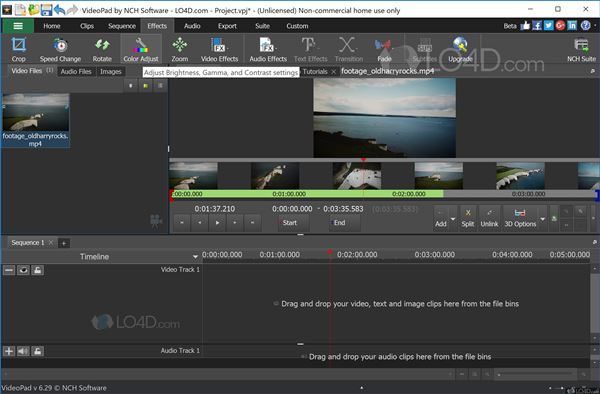Expand the Timeline mode dropdown
The image size is (600, 394).
coord(195,257)
